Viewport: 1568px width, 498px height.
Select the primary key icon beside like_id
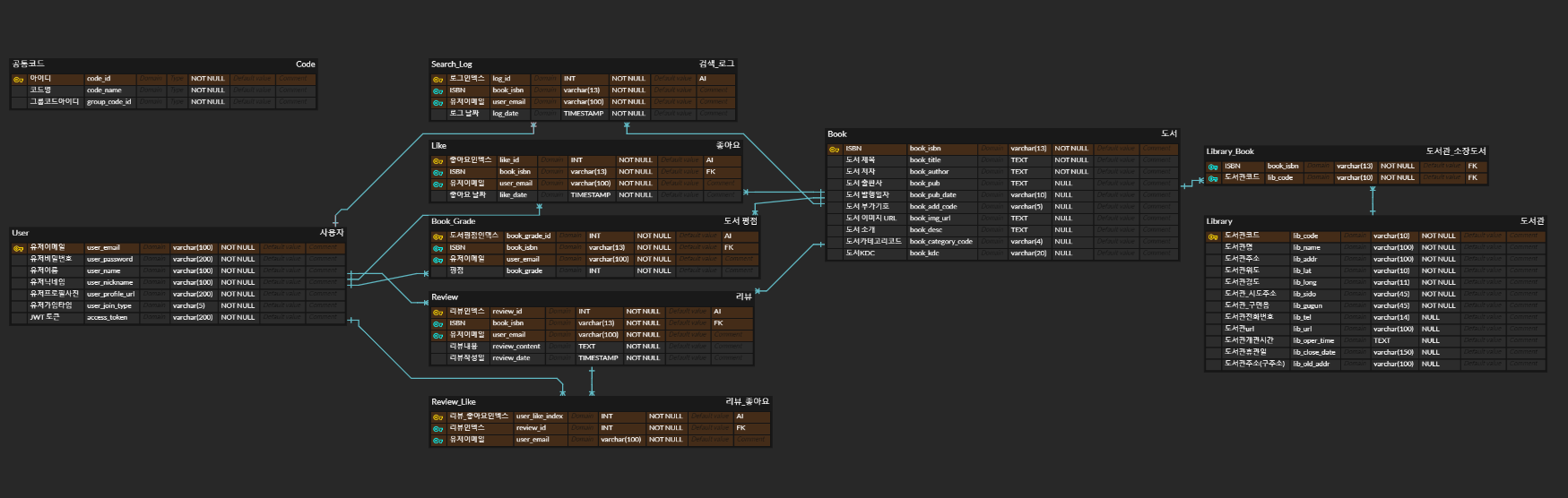click(438, 160)
